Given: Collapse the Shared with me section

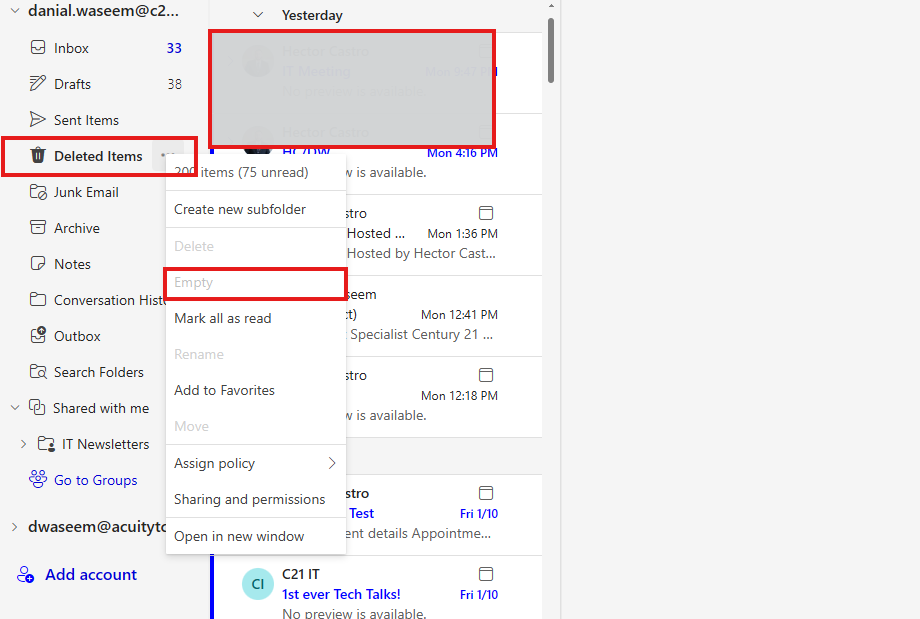Looking at the screenshot, I should click(15, 408).
